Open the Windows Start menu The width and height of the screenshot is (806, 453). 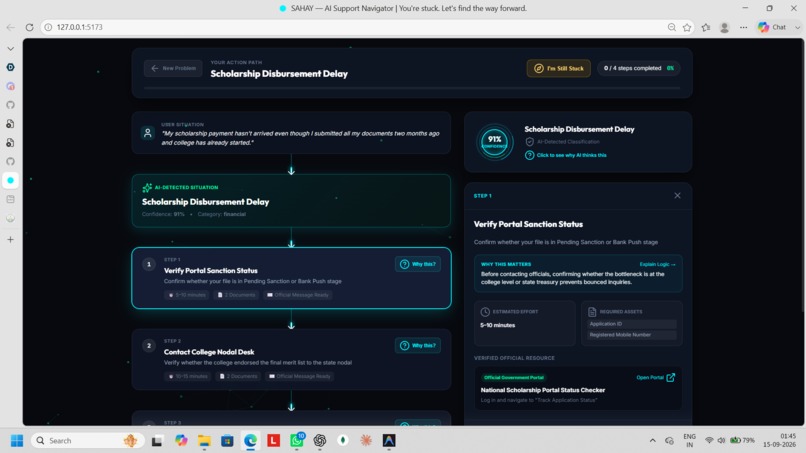(x=17, y=441)
